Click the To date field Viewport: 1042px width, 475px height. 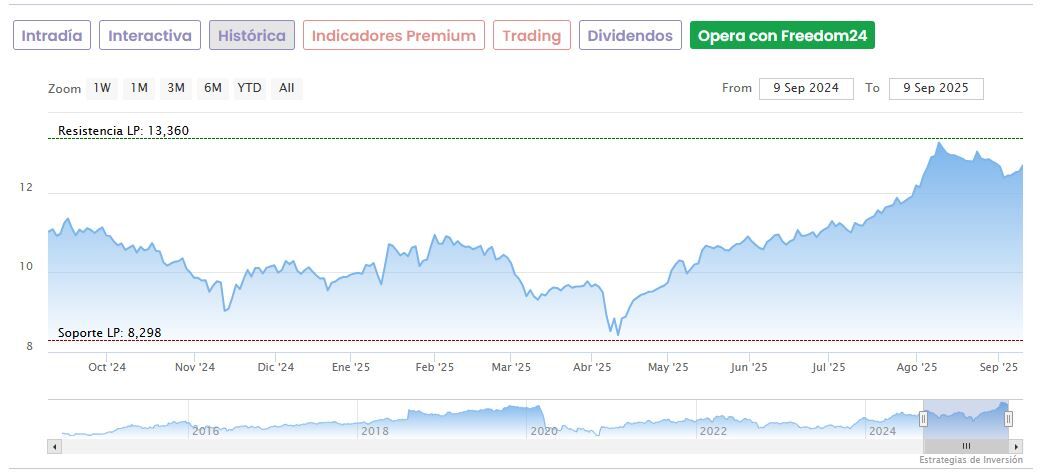coord(936,88)
